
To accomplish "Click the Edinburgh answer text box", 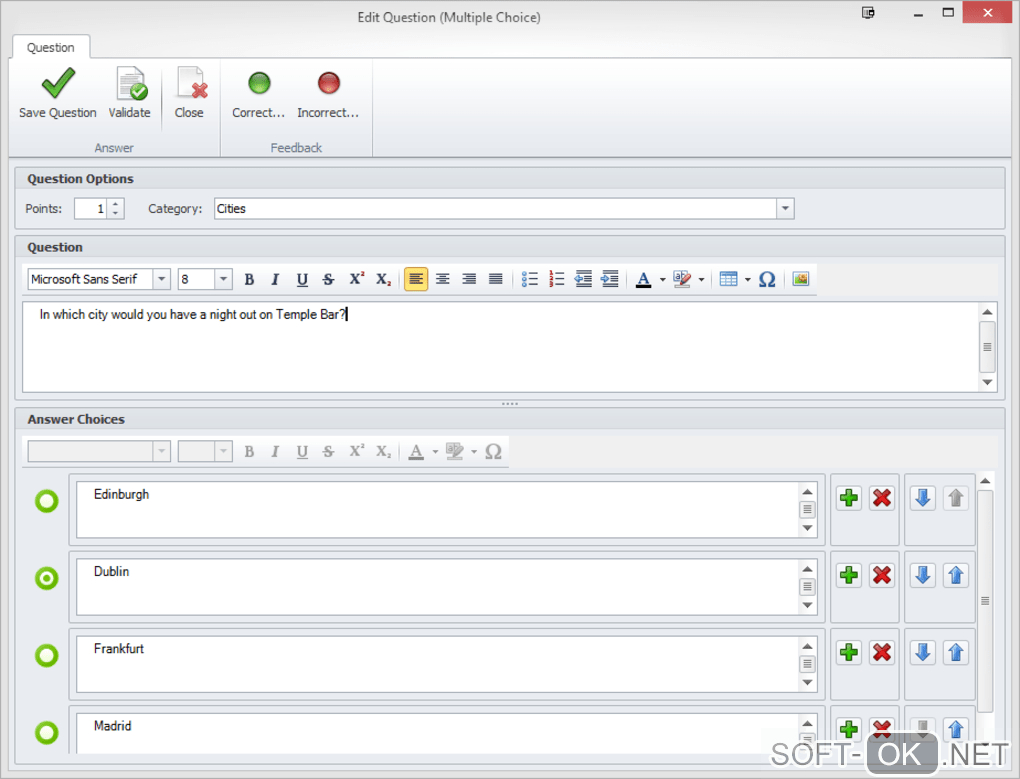I will (438, 510).
